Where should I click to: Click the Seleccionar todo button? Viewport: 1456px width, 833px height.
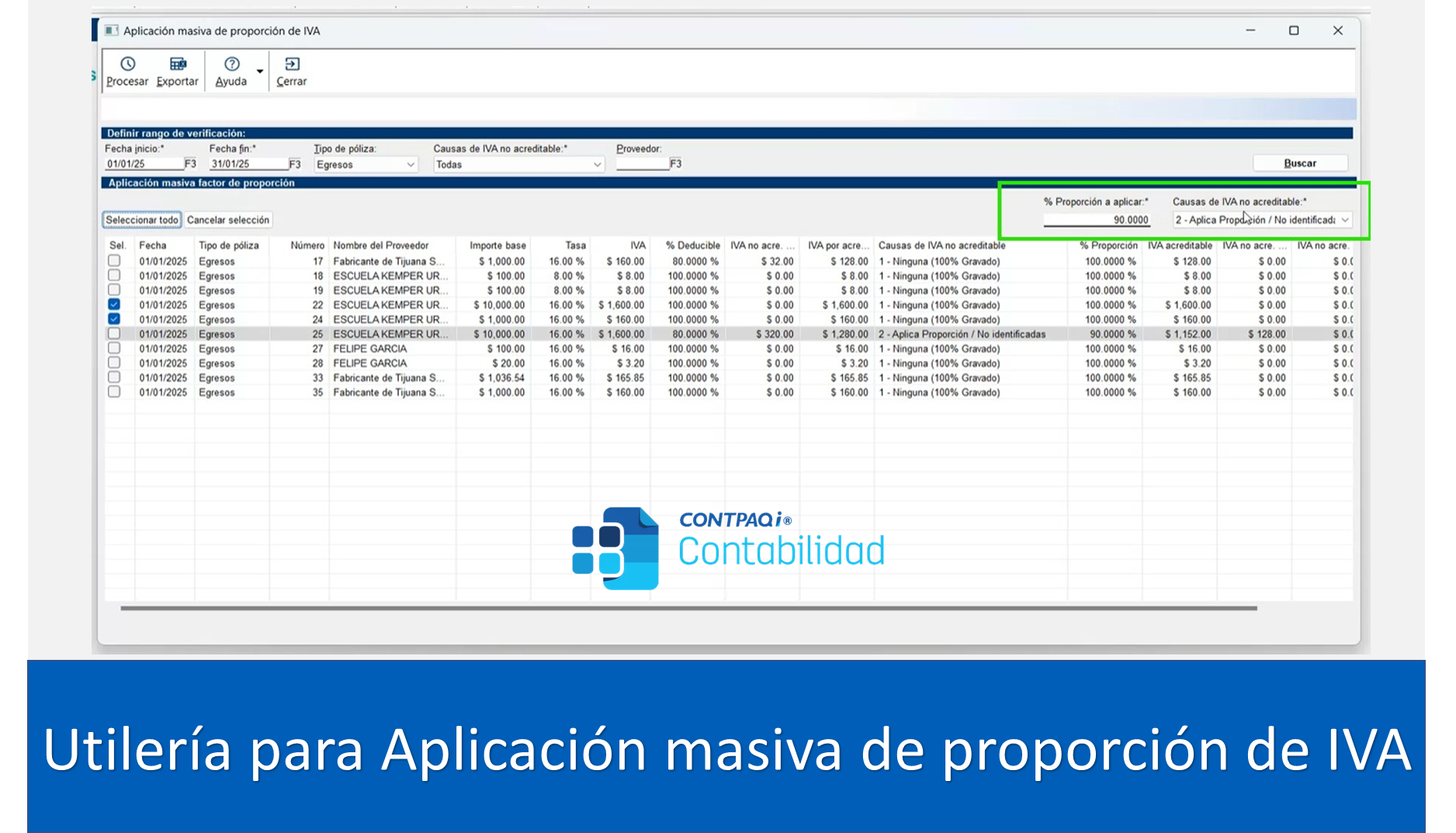coord(142,220)
